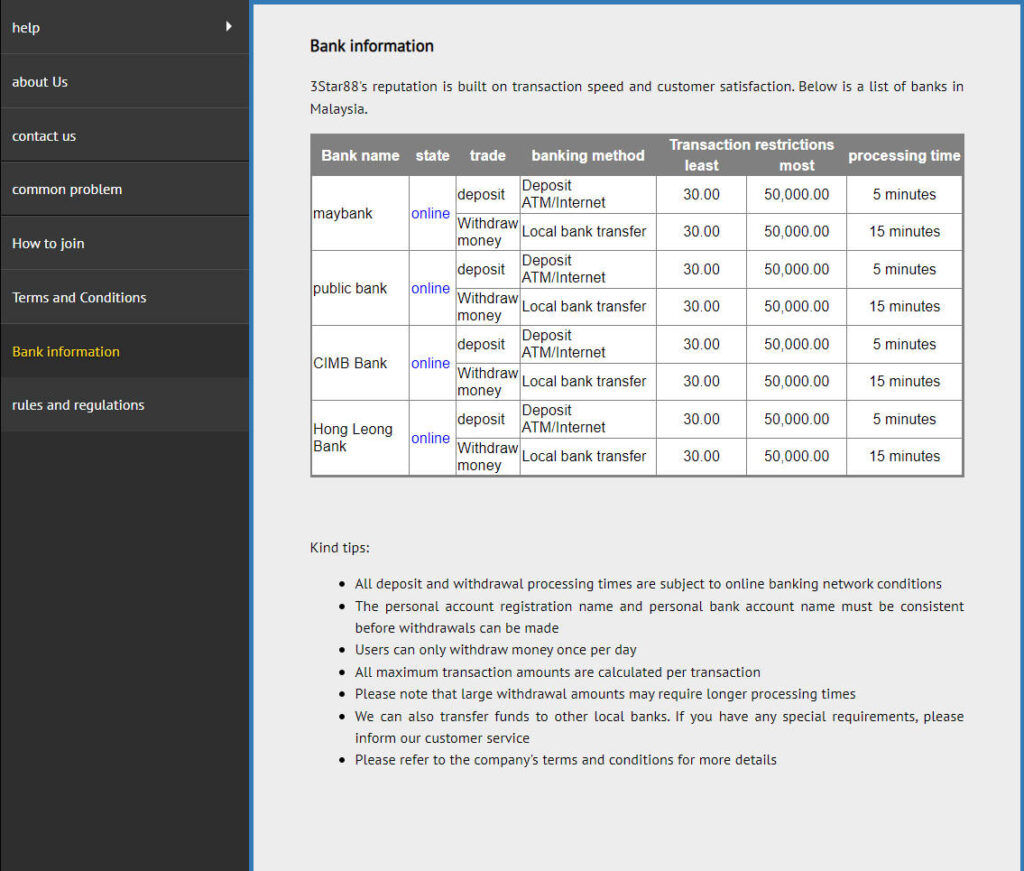Open the common problem section
Viewport: 1024px width, 871px height.
click(x=124, y=189)
